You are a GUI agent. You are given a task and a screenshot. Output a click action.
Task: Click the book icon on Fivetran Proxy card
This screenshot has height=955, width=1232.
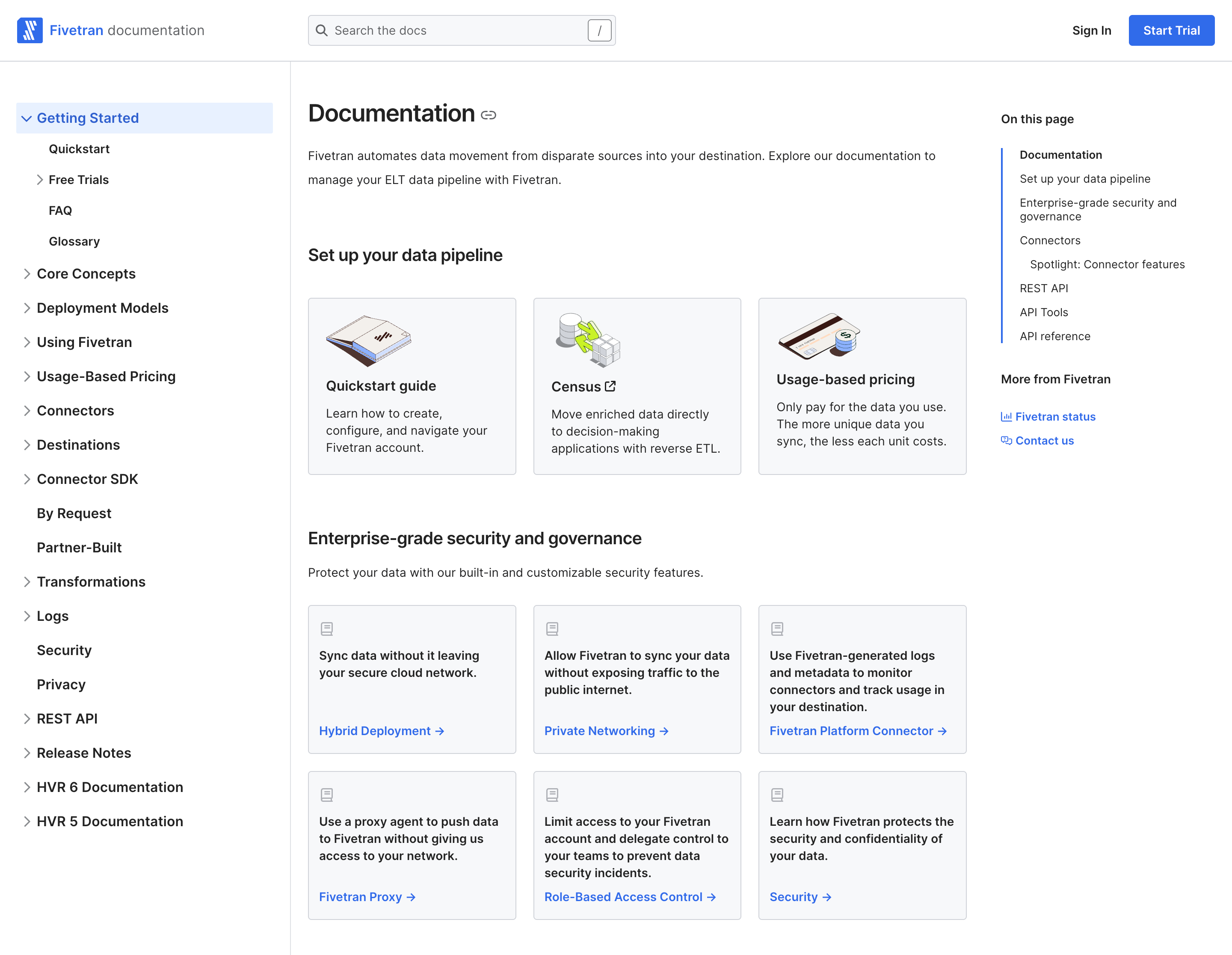pyautogui.click(x=327, y=795)
